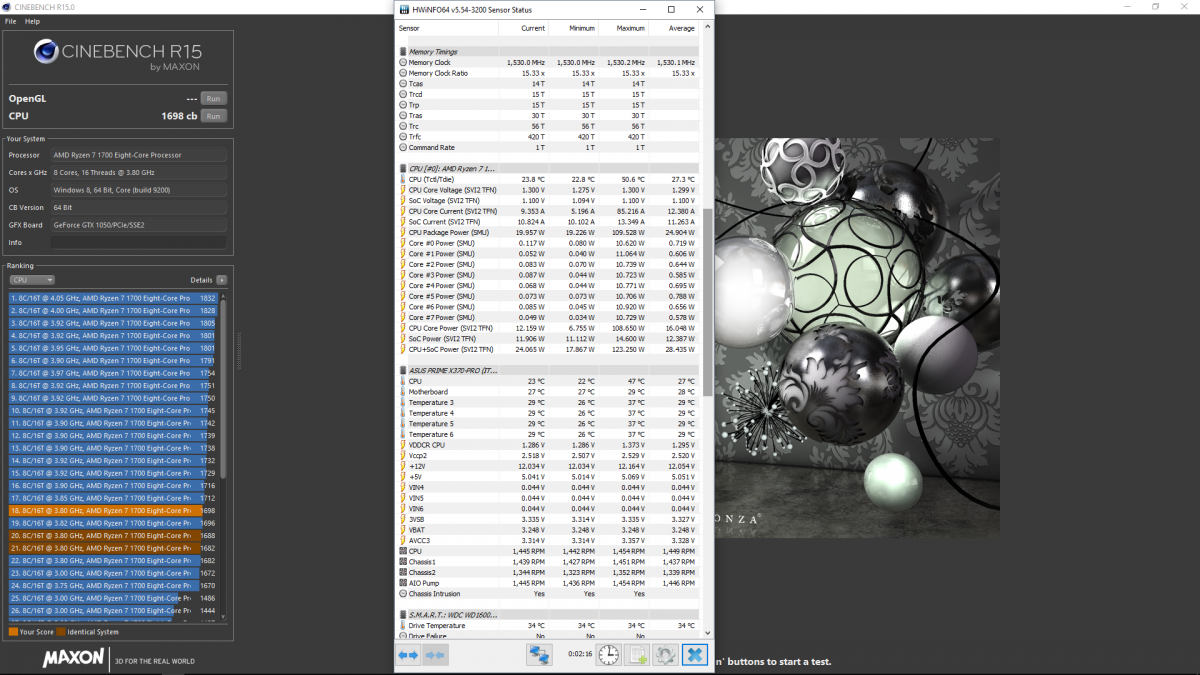The image size is (1200, 675).
Task: Minimize the HWiNFO64 sensor window
Action: [x=643, y=9]
